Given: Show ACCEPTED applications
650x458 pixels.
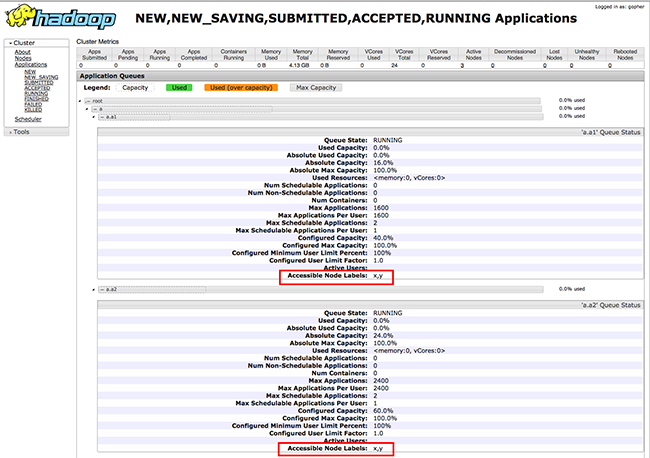Looking at the screenshot, I should click(36, 88).
